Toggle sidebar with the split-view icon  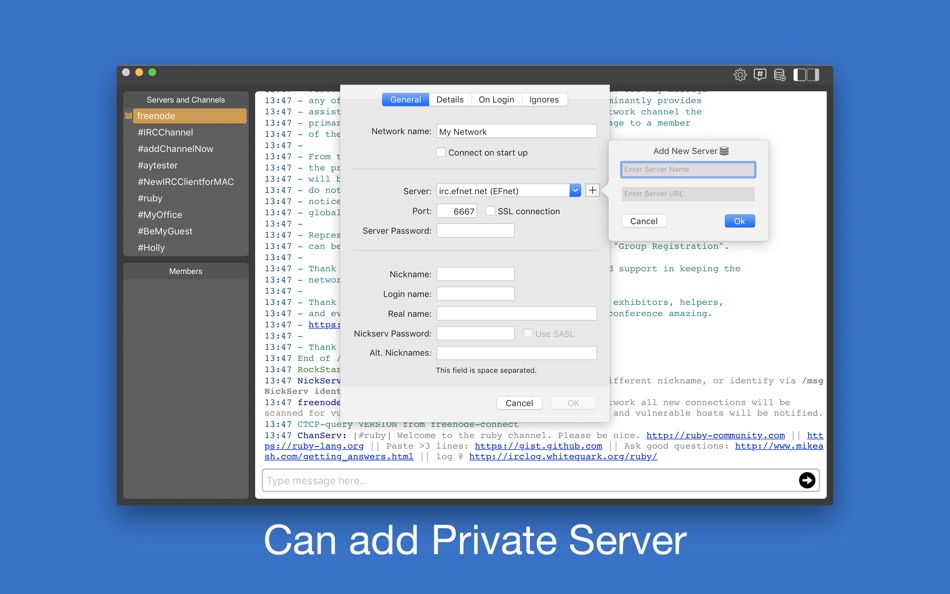[x=806, y=75]
